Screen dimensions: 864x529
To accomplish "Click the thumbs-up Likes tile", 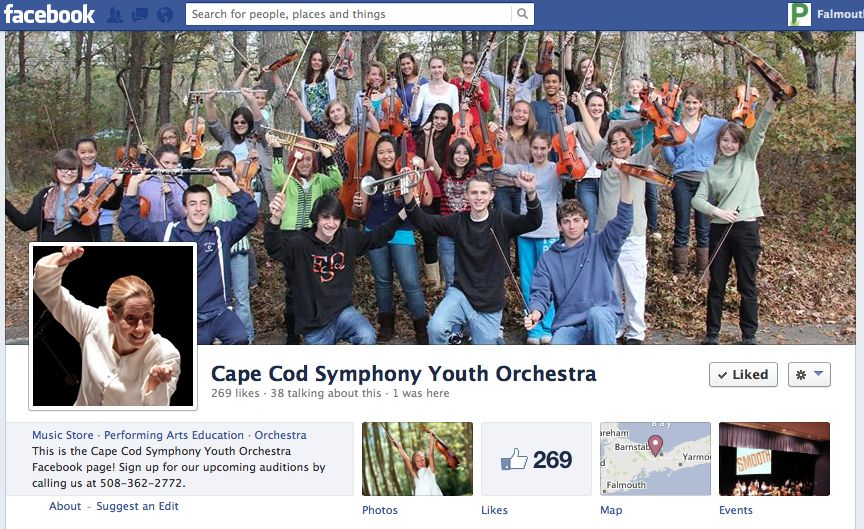I will click(x=536, y=459).
